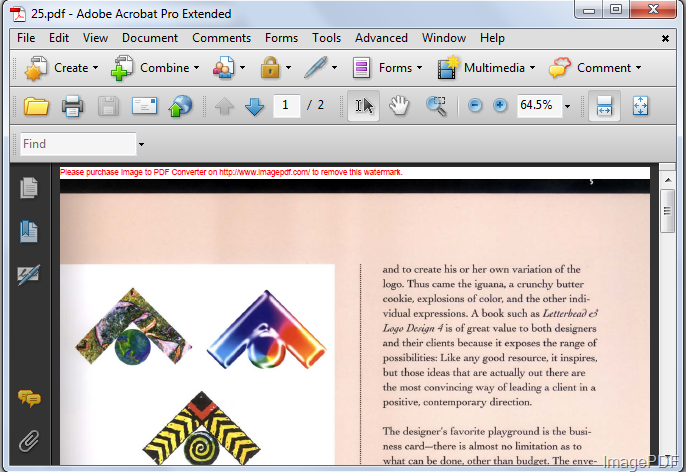This screenshot has width=686, height=472.
Task: Open the Find options dropdown arrow
Action: 141,144
